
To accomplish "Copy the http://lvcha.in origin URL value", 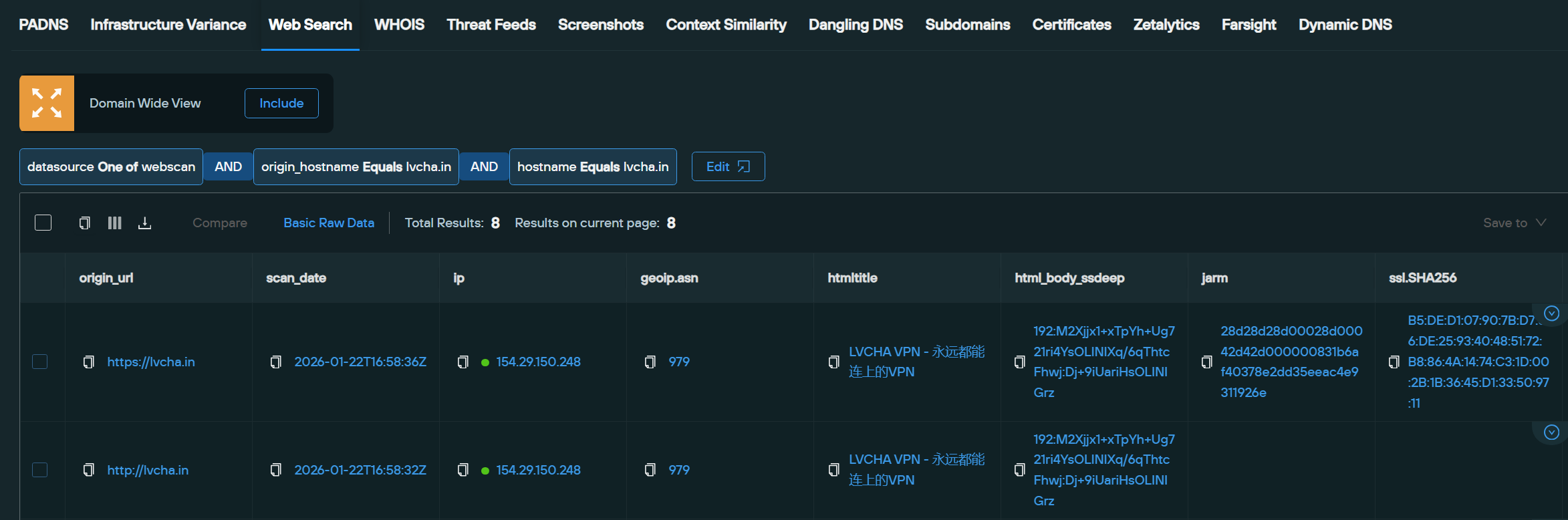I will [88, 470].
